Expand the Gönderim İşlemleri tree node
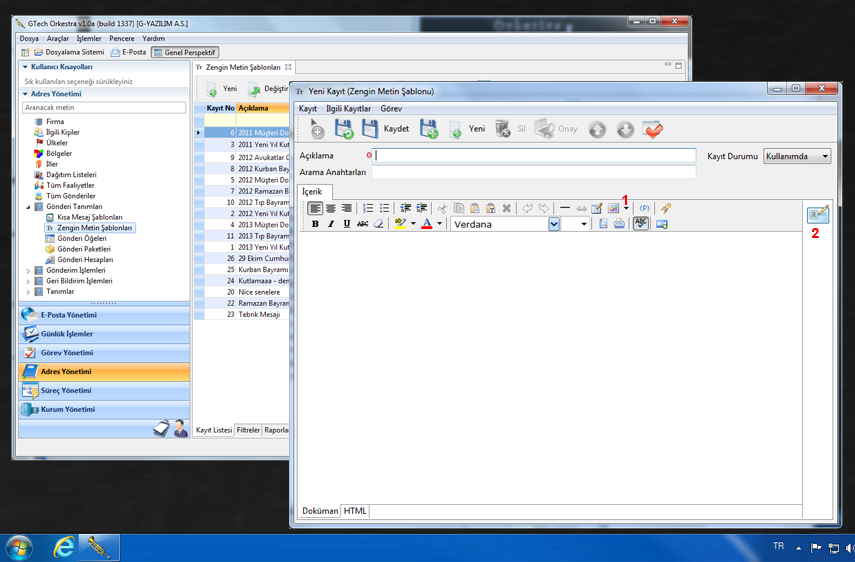855x562 pixels. point(28,271)
